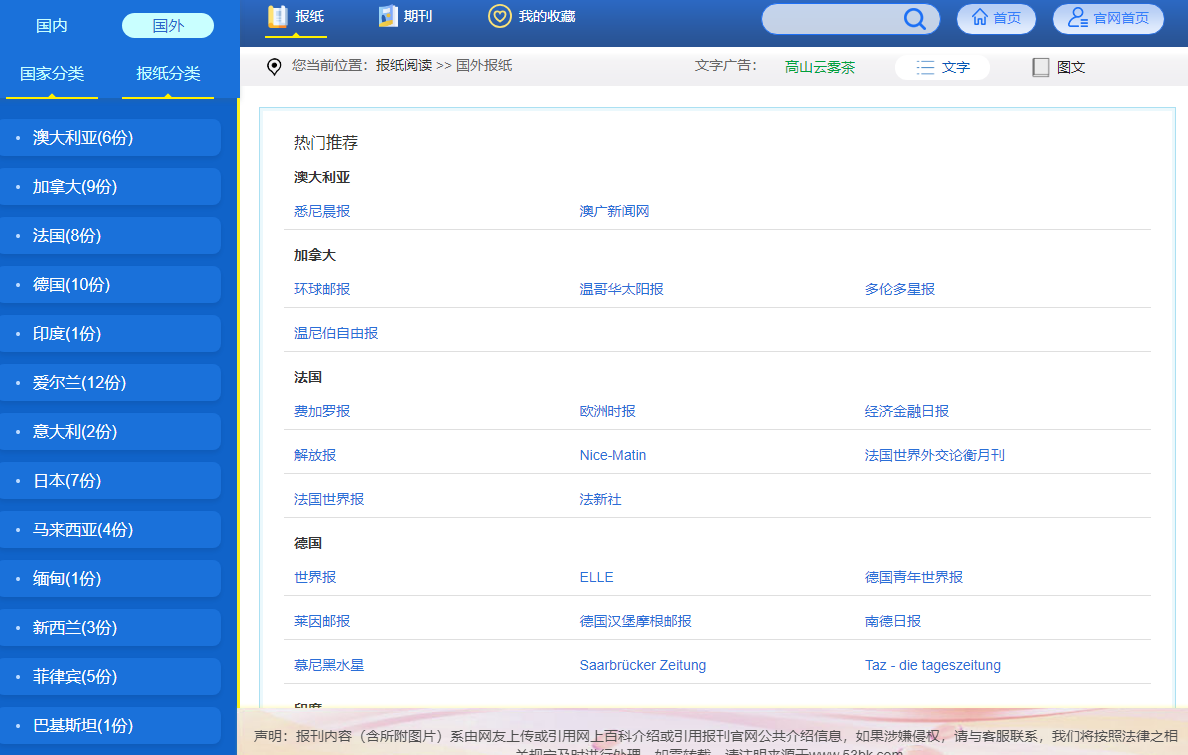Select 德国(10份) in the sidebar
Screen dimensions: 1188x755
111,284
